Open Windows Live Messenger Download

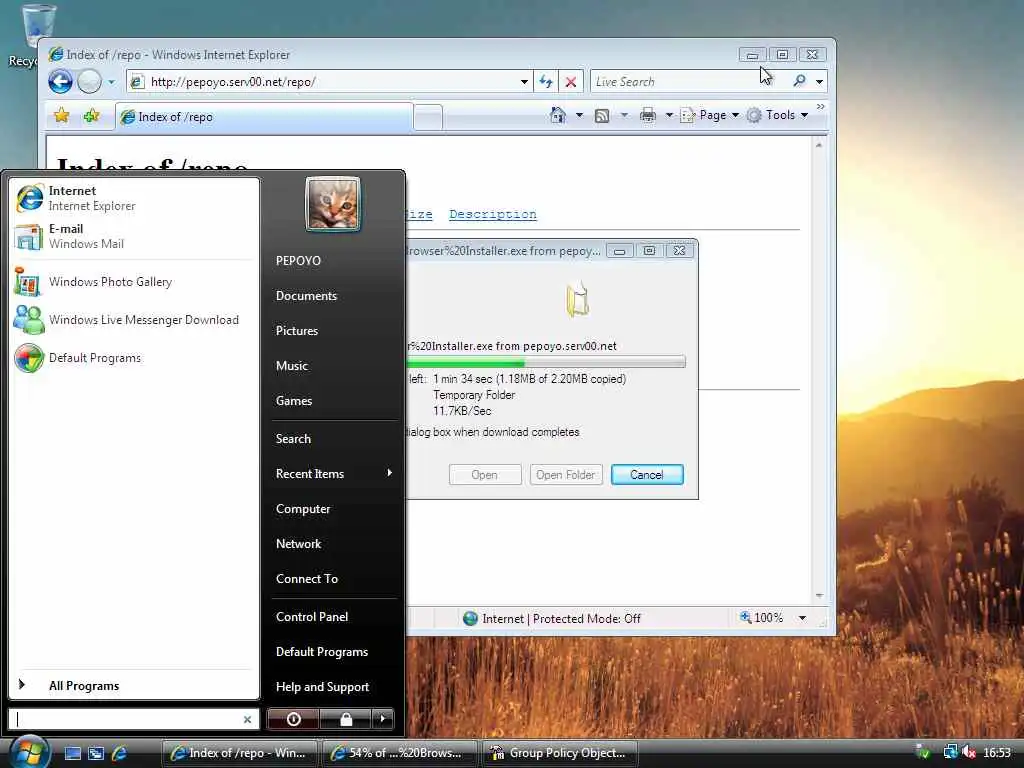134,320
